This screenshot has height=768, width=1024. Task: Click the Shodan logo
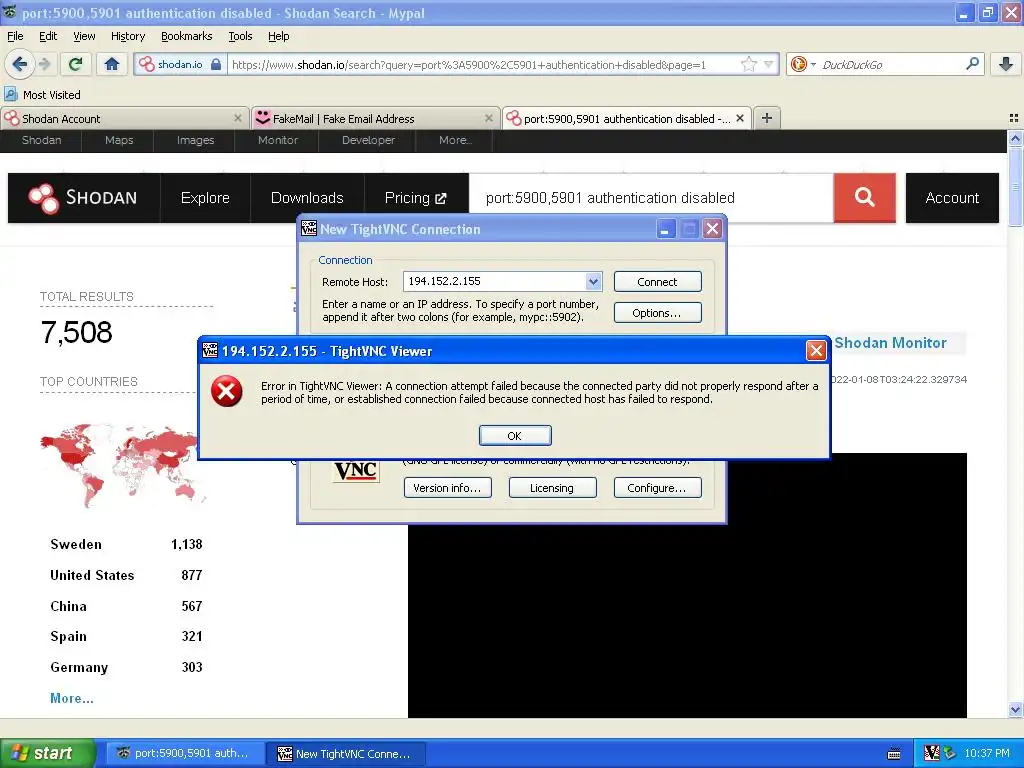tap(83, 198)
